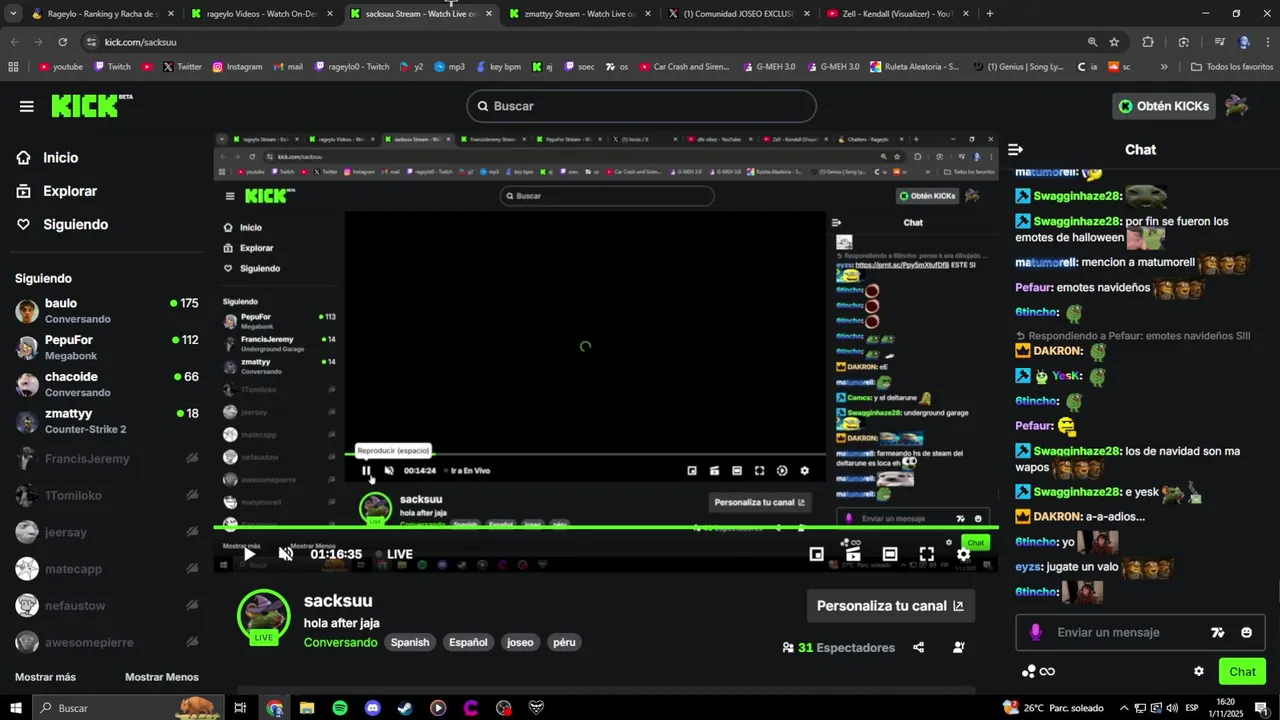
Task: Select the Español tag
Action: click(x=468, y=642)
